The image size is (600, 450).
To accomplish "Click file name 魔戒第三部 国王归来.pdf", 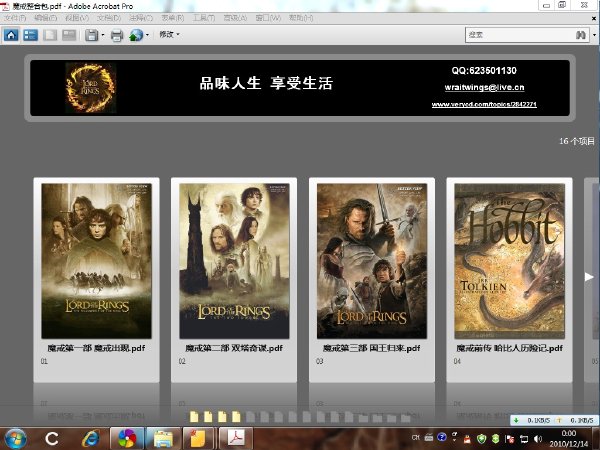I will (372, 348).
